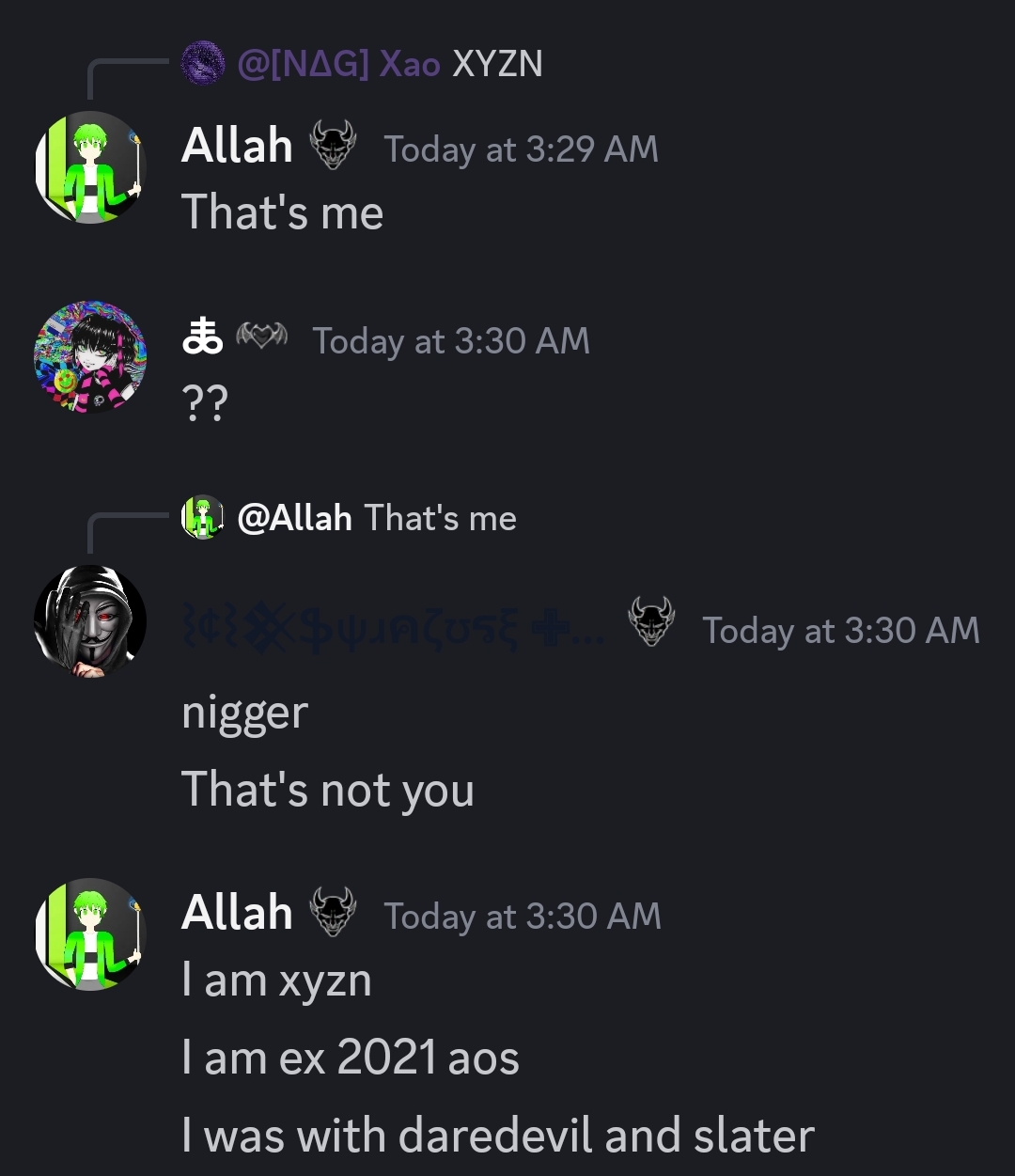
Task: Tap the winged heart role icon beside the 3:30 AM username
Action: pyautogui.click(x=261, y=335)
